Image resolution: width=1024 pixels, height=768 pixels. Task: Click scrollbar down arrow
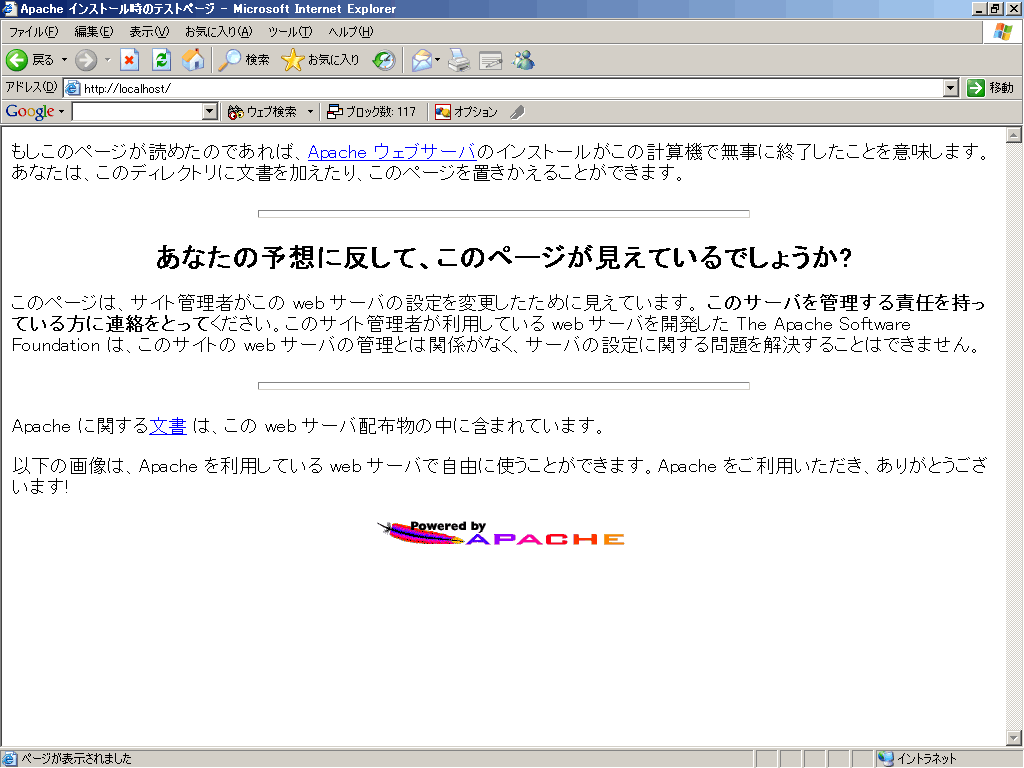tap(1014, 739)
